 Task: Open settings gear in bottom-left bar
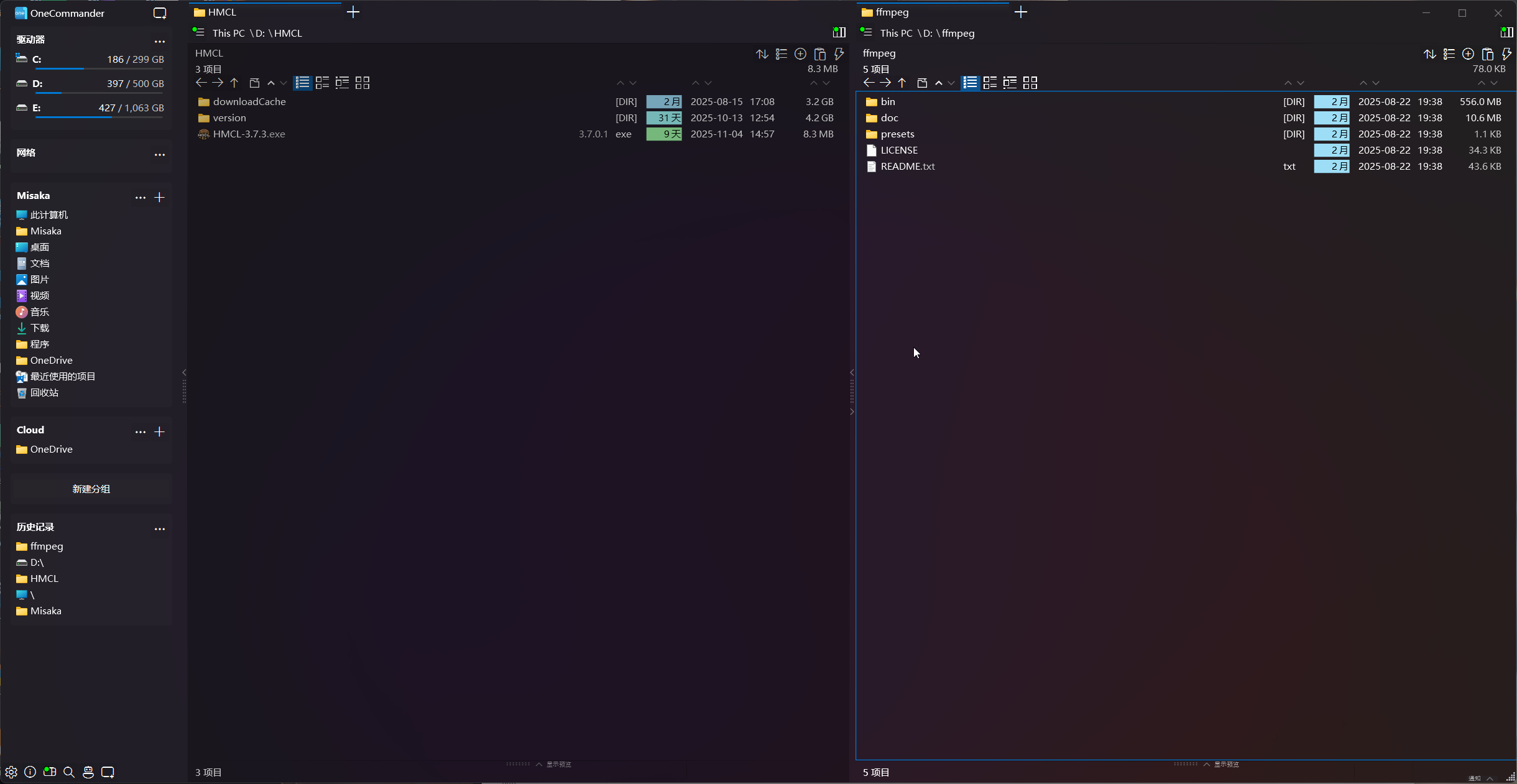(11, 772)
